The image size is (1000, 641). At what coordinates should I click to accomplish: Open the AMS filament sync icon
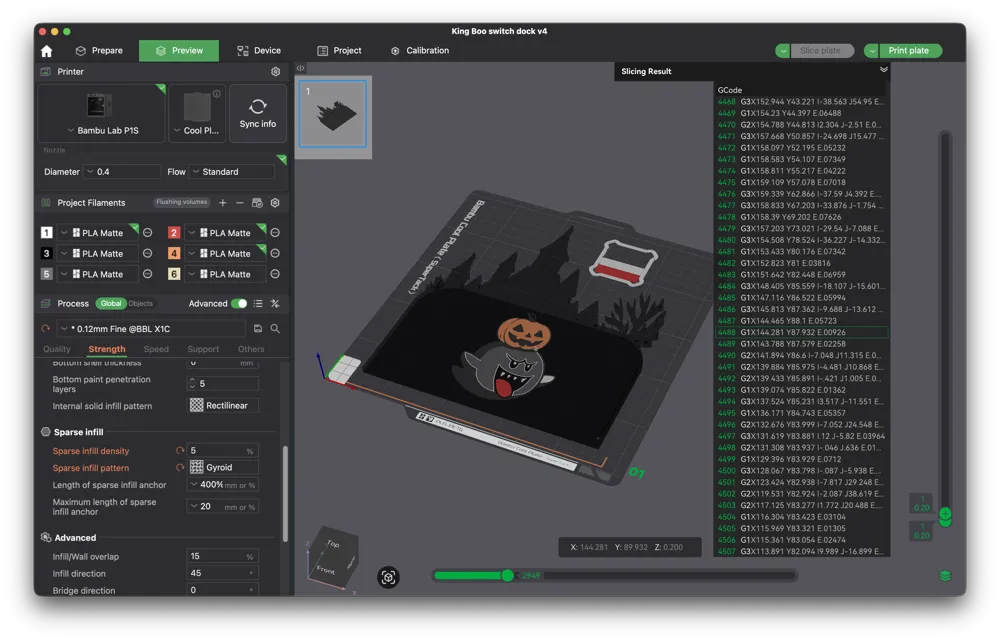pos(257,203)
